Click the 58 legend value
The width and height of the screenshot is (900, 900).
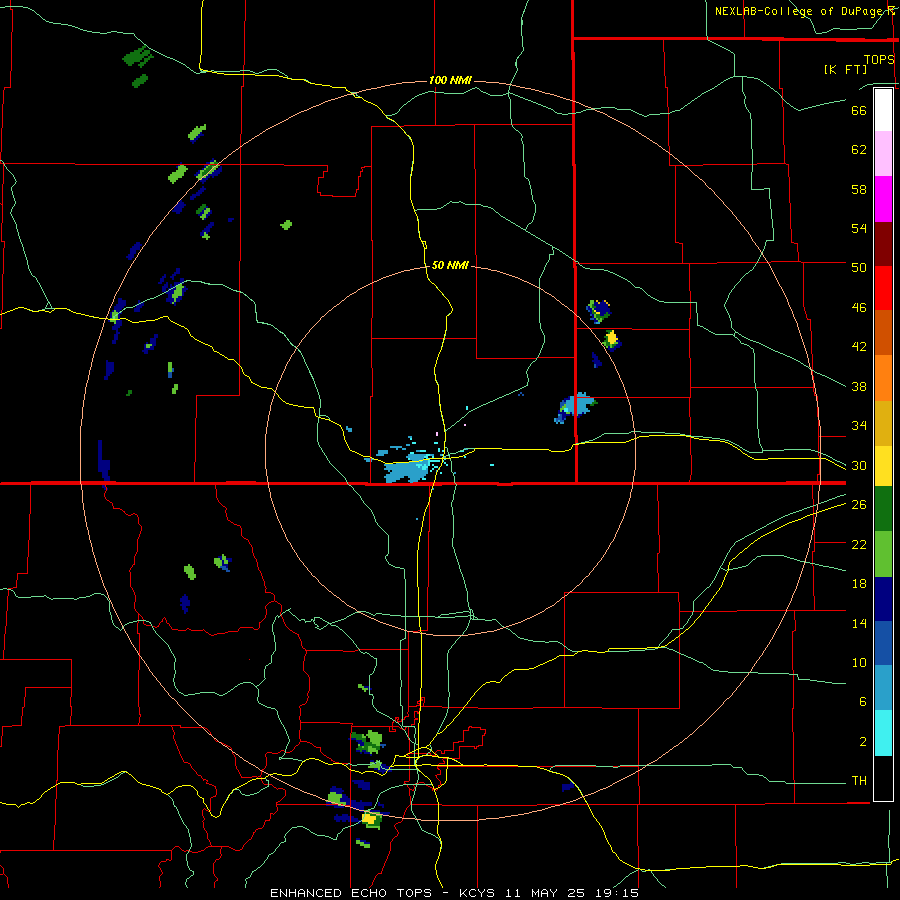859,189
